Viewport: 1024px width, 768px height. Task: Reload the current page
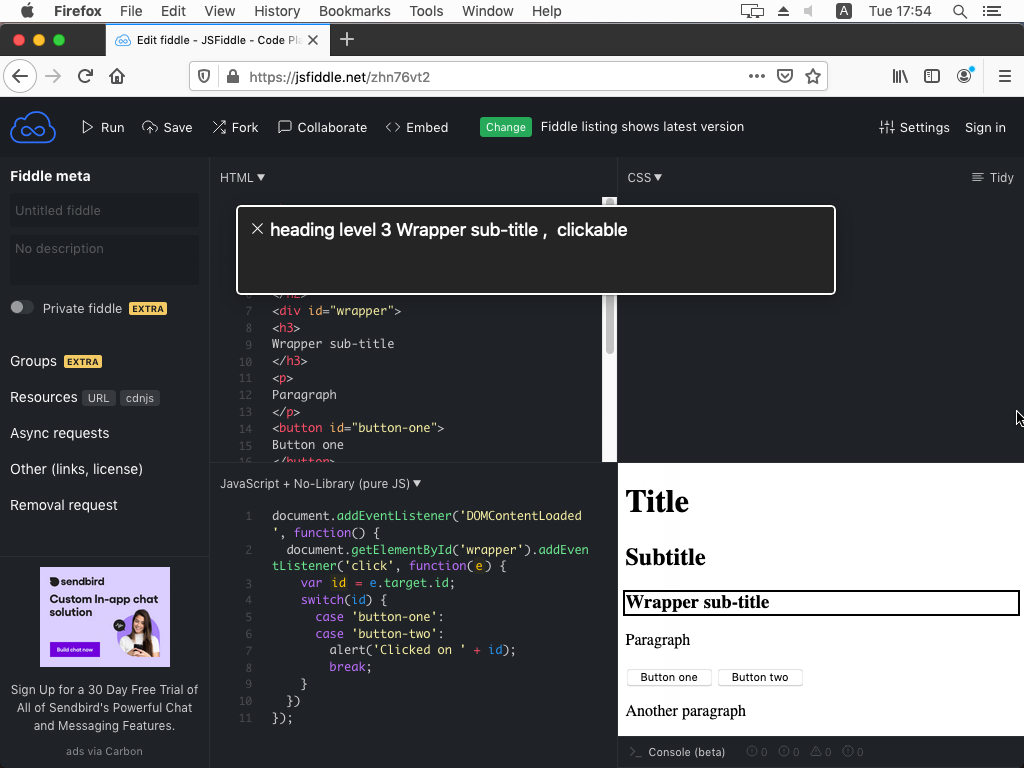(86, 76)
